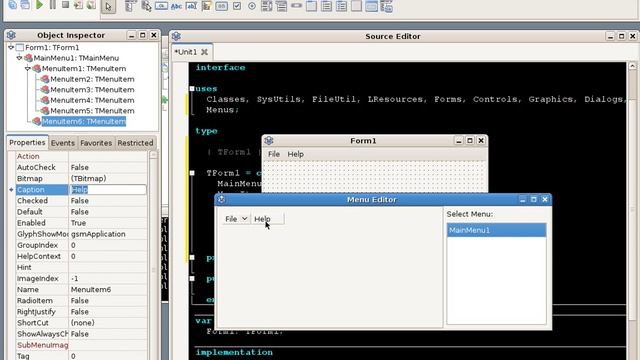Click the Name value MenuItem6
This screenshot has width=640, height=360.
pyautogui.click(x=91, y=289)
